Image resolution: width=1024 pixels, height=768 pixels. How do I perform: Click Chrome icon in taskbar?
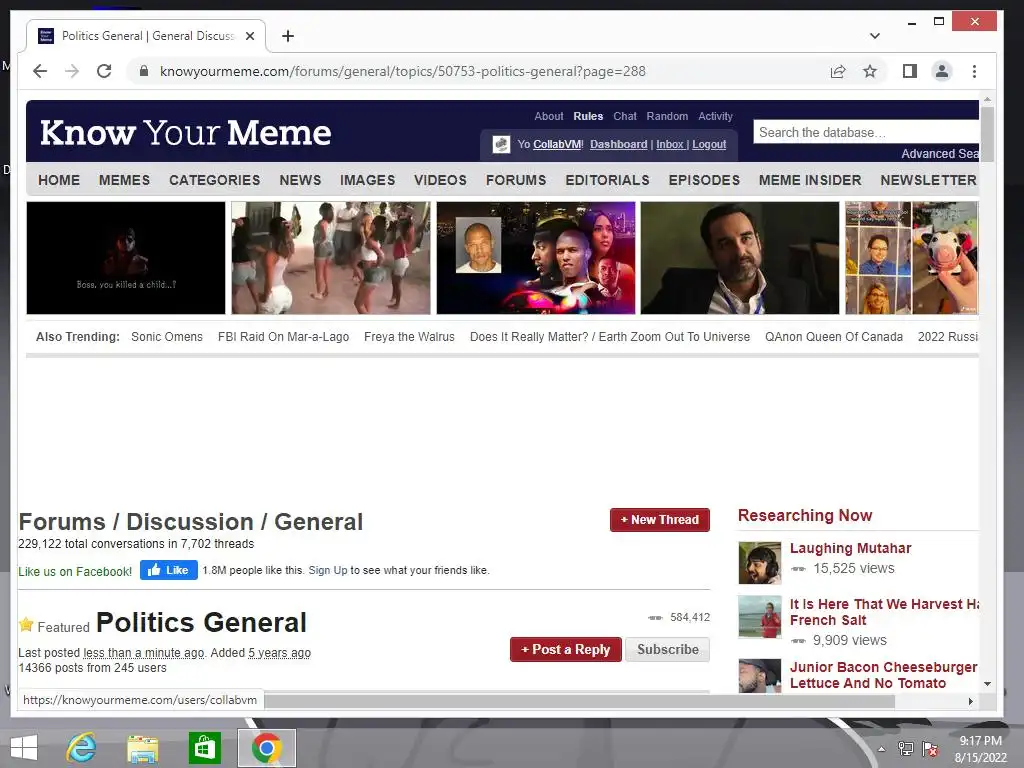coord(266,748)
